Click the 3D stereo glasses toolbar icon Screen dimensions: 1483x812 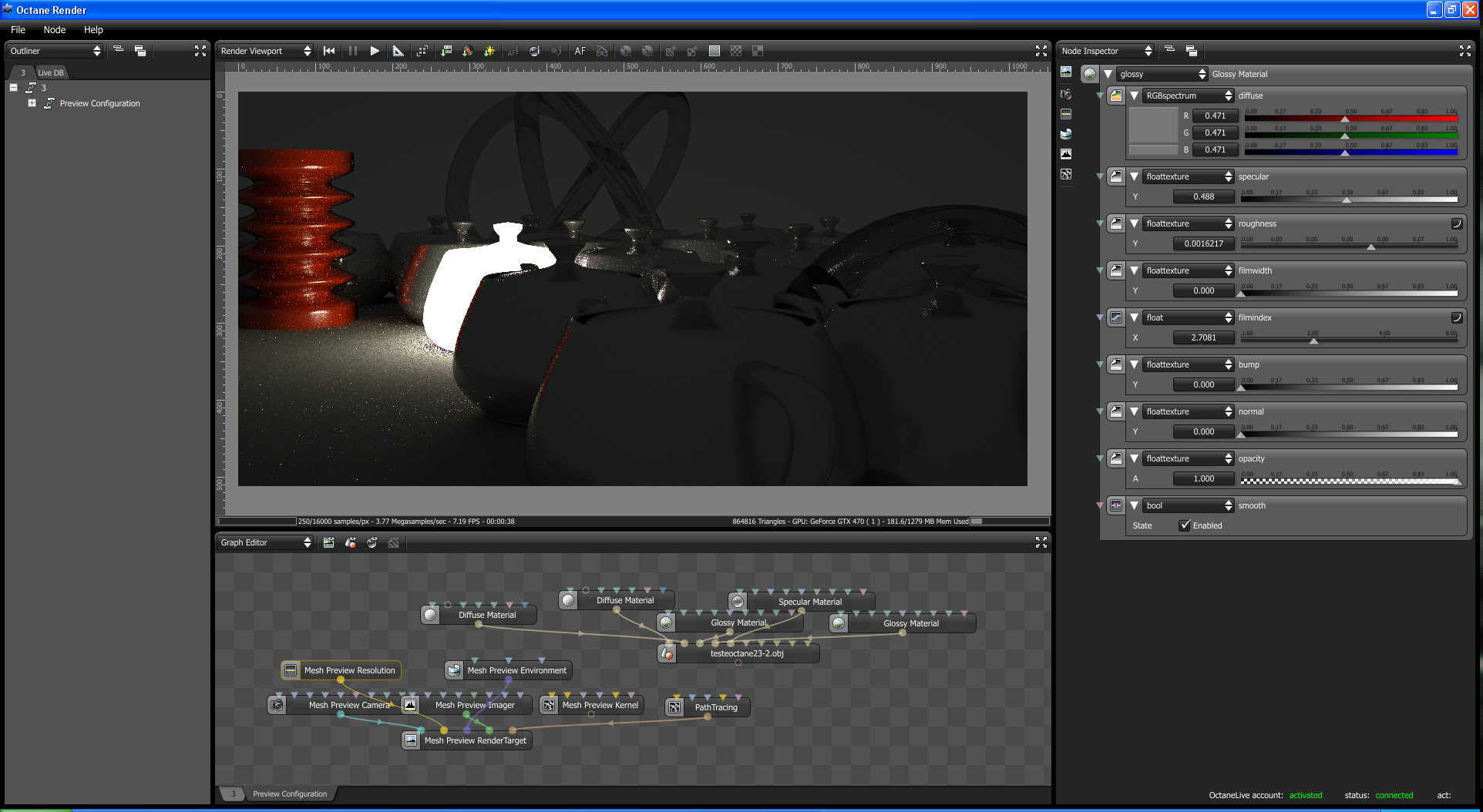[x=602, y=51]
